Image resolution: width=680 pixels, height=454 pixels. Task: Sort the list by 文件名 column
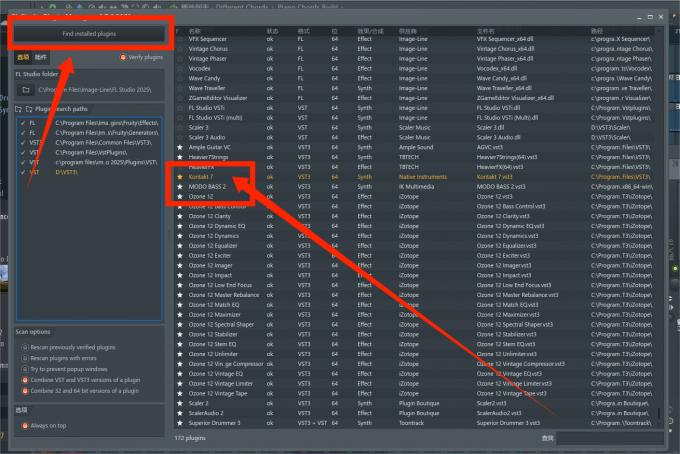click(x=485, y=31)
